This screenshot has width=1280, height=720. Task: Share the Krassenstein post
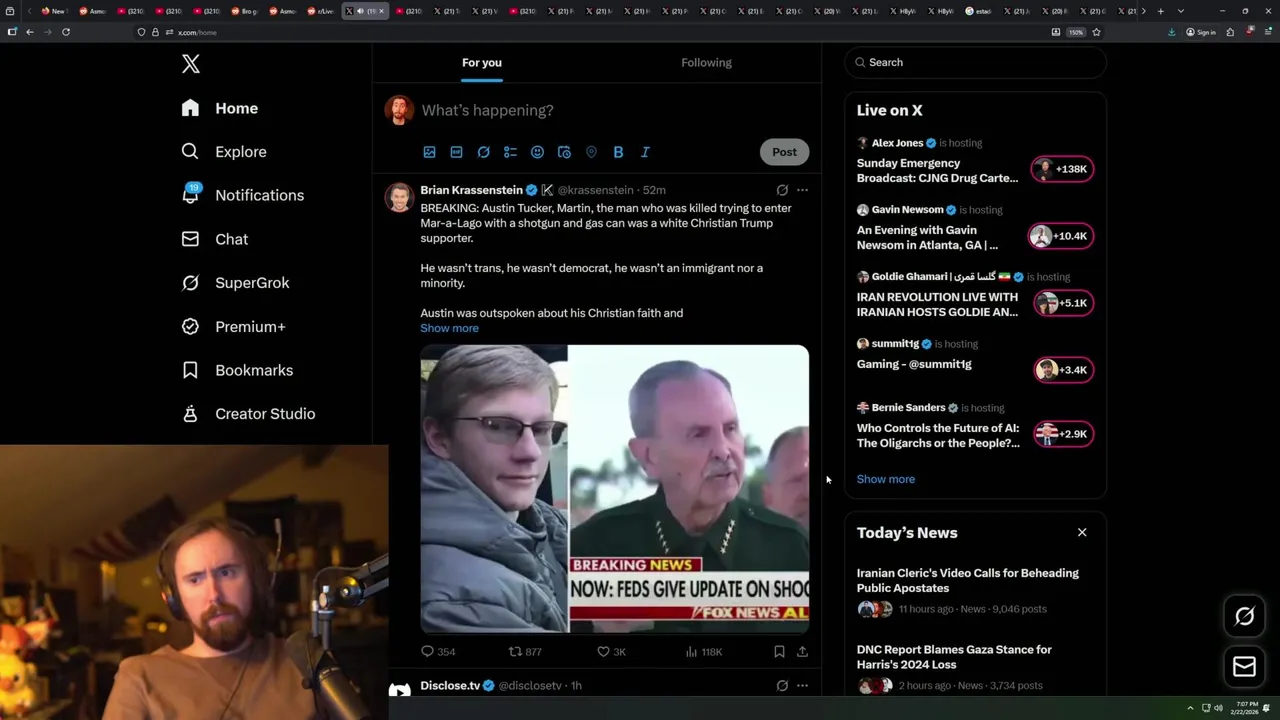click(802, 651)
